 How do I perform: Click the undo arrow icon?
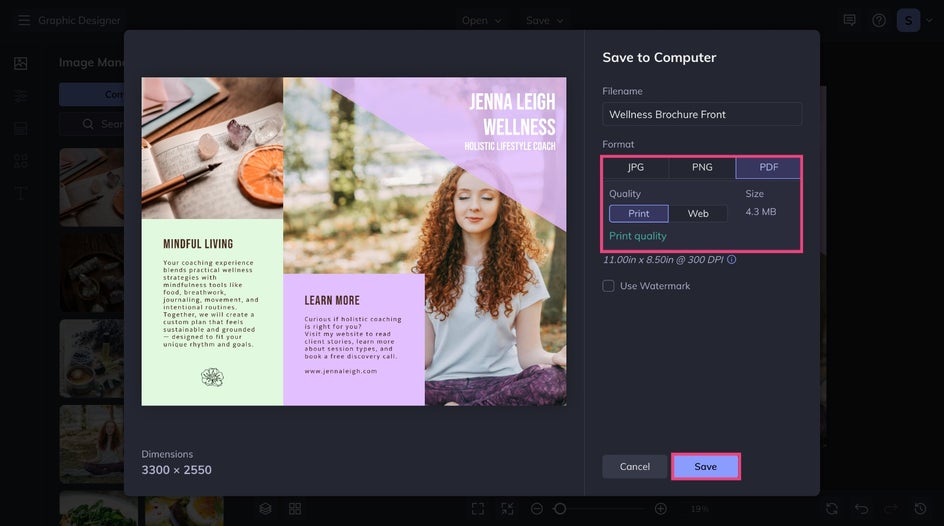pos(862,509)
